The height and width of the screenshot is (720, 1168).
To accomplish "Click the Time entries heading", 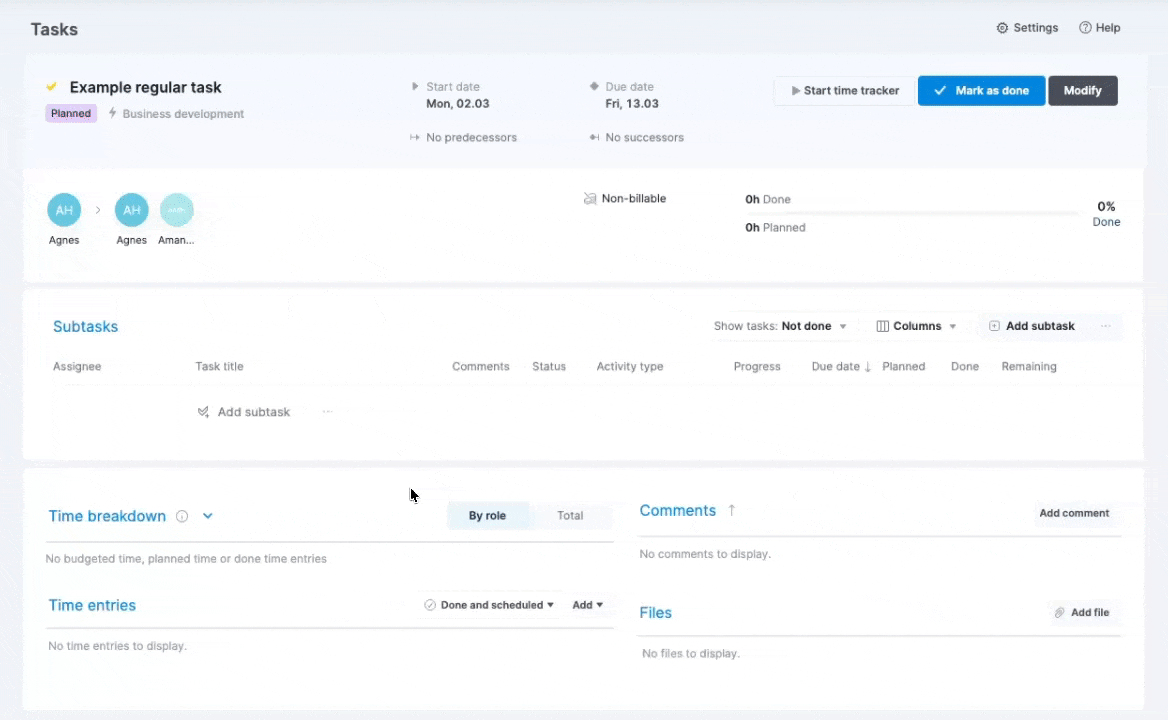I will [92, 605].
